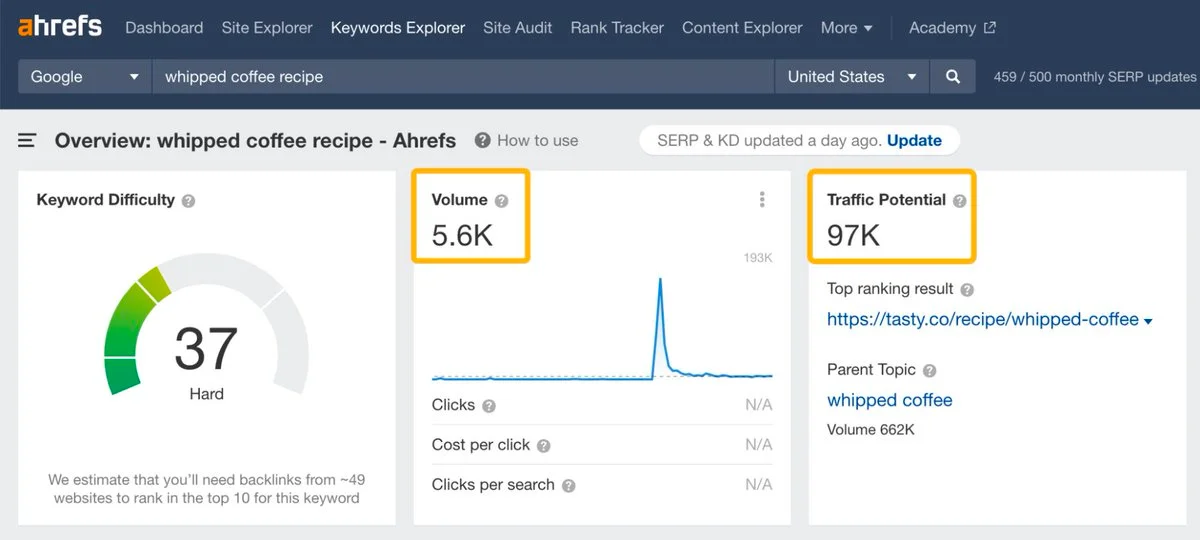The image size is (1200, 540).
Task: Click the Ahrefs logo
Action: [60, 27]
